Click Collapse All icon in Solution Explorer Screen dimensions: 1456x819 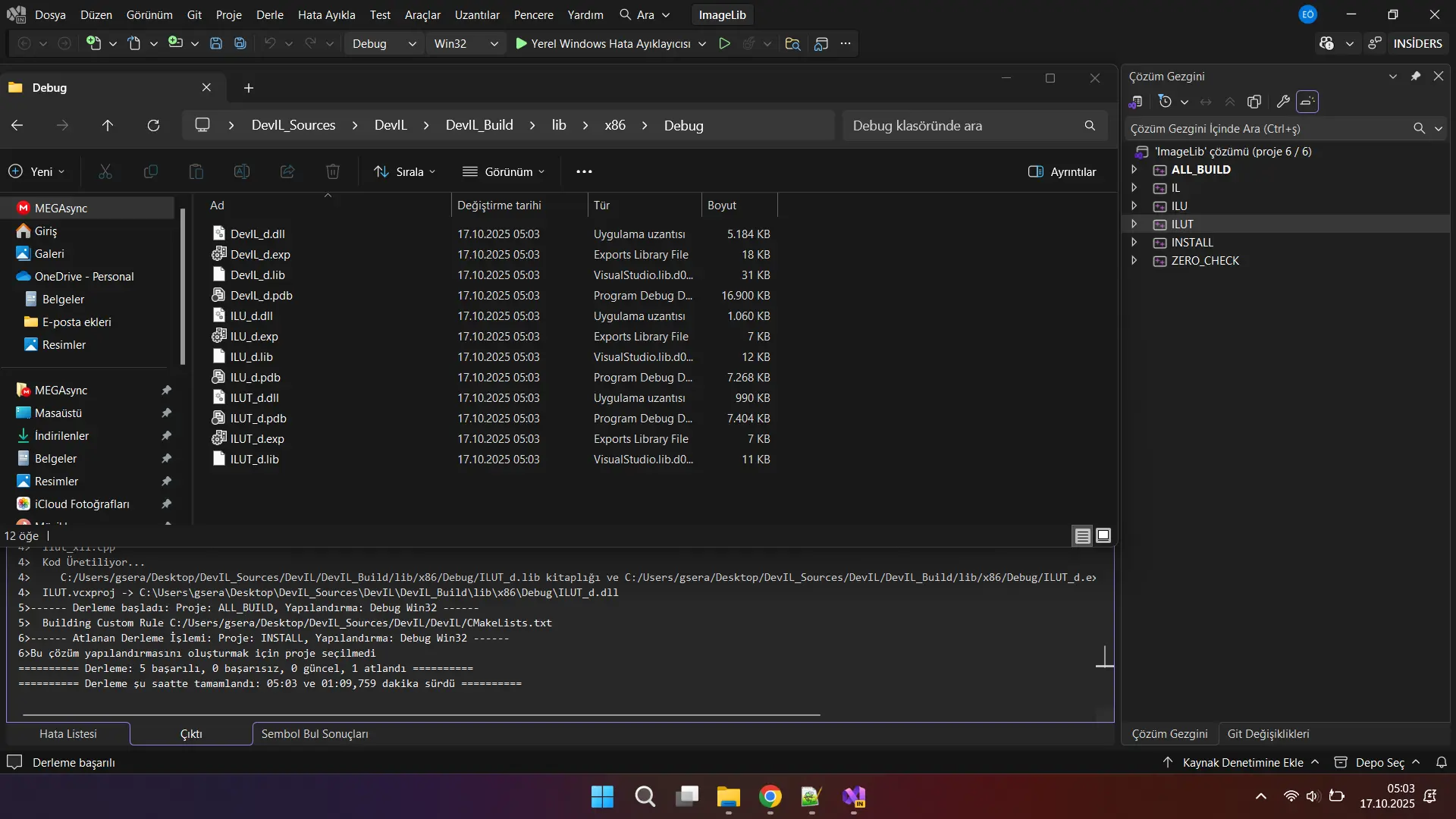point(1230,102)
